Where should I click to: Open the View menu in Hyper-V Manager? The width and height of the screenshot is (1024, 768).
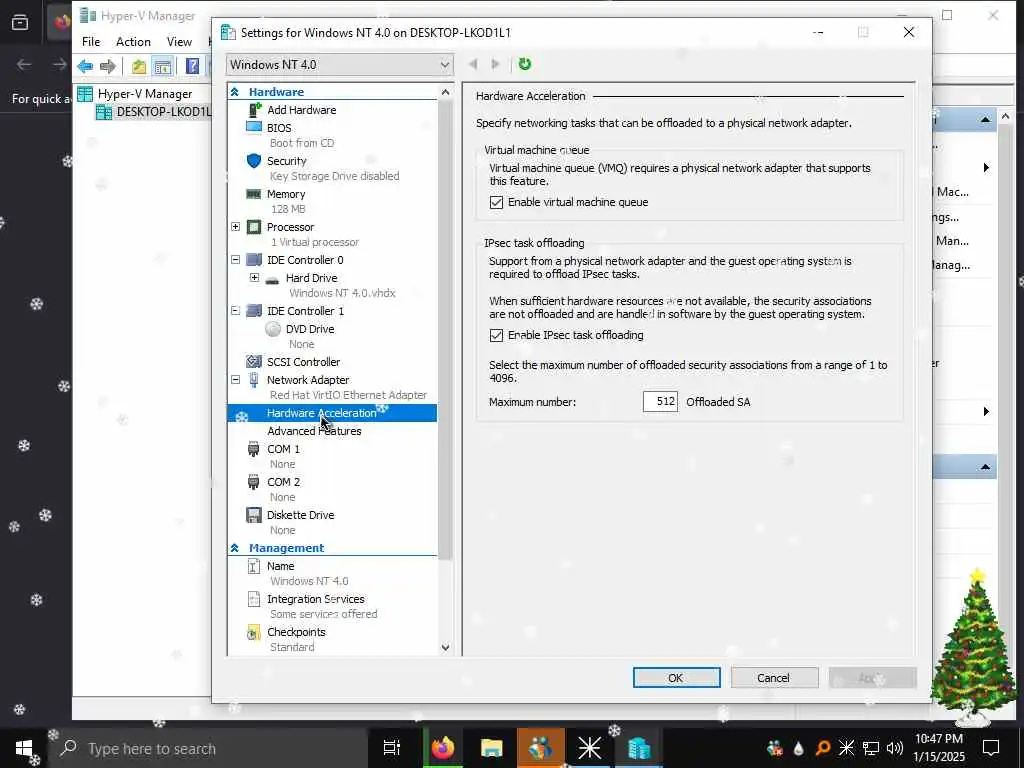179,42
